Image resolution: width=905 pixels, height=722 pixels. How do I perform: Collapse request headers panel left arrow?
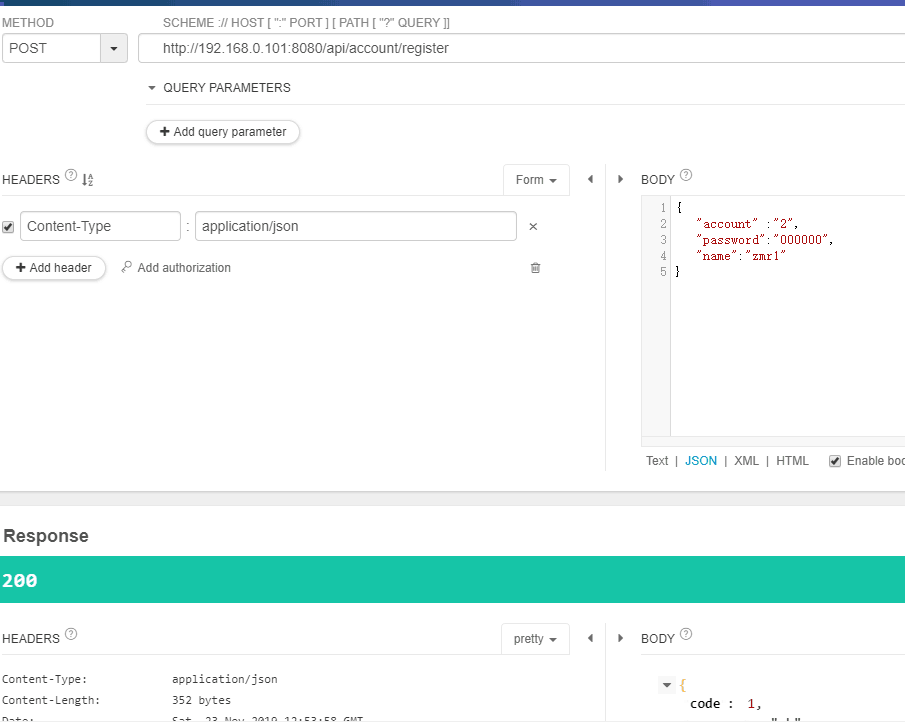click(590, 180)
